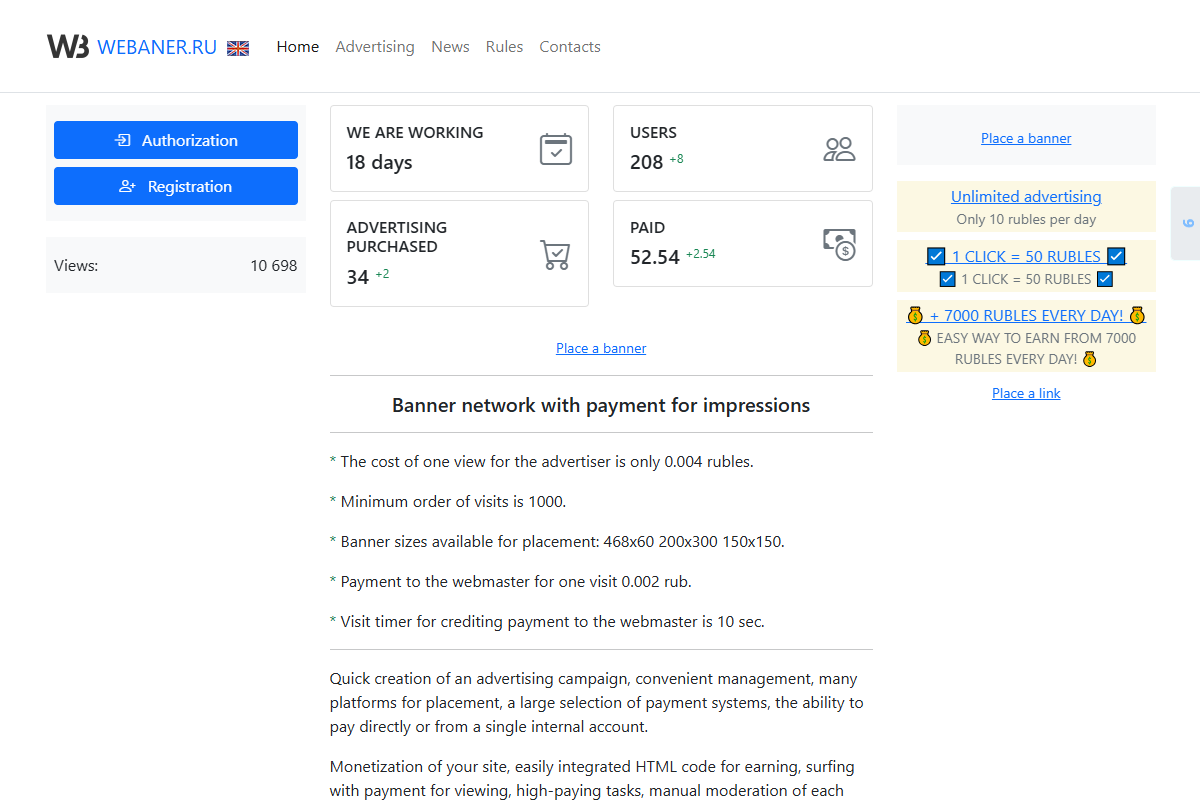
Task: Open the Unlimited advertising link
Action: pos(1026,196)
